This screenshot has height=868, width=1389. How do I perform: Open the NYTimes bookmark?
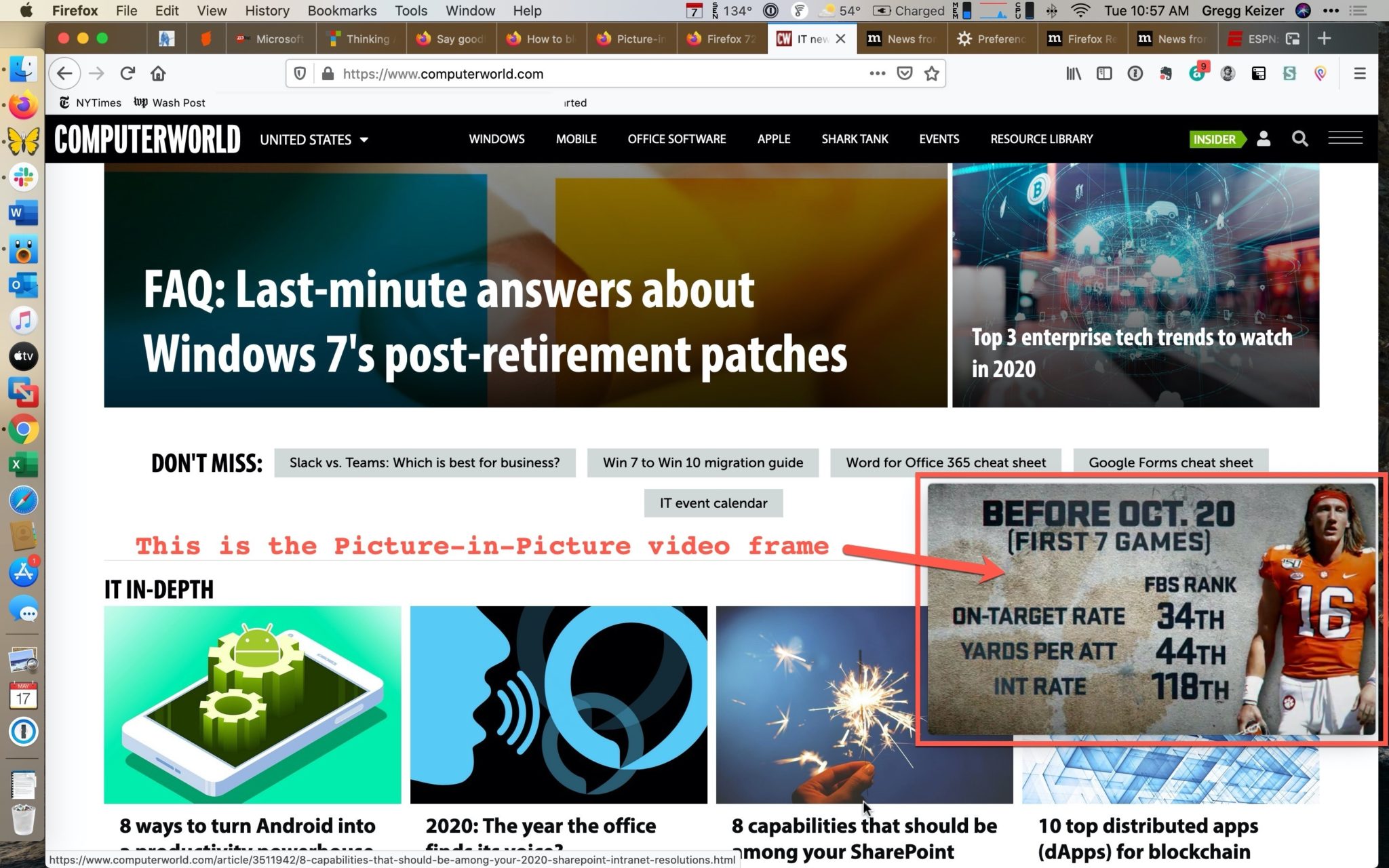pos(90,102)
